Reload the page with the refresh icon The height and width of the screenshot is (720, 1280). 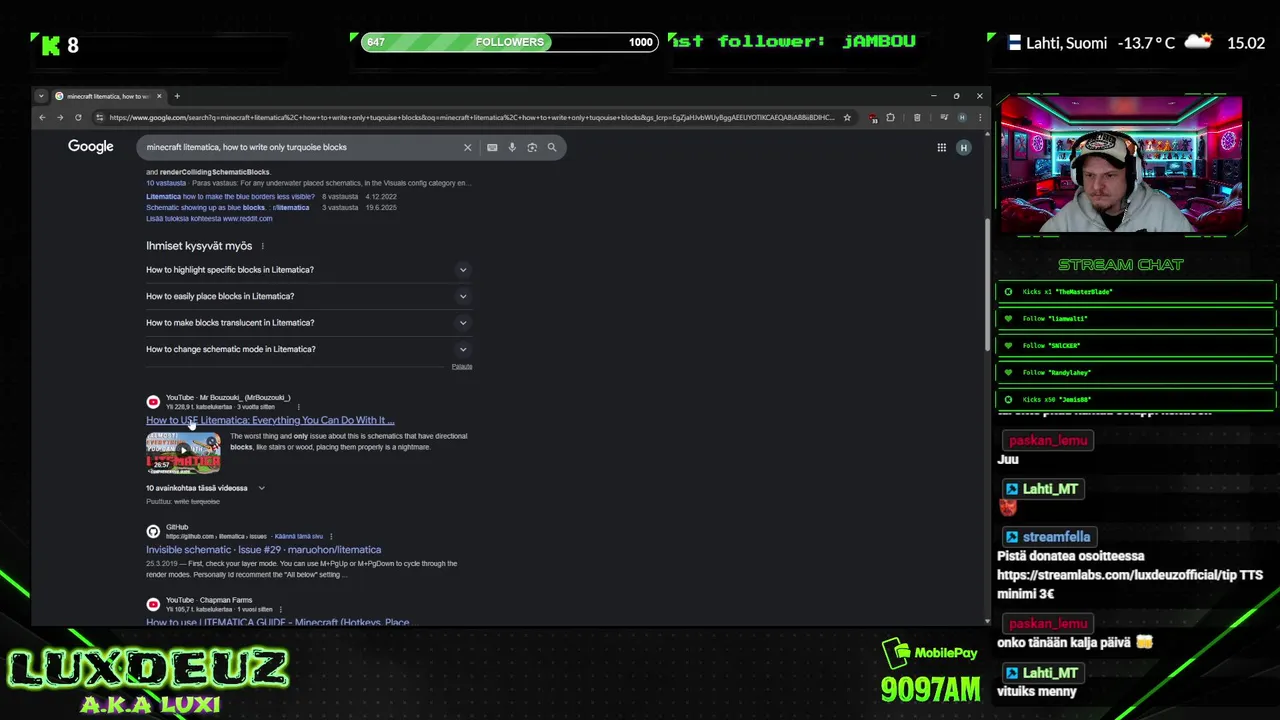click(x=78, y=117)
